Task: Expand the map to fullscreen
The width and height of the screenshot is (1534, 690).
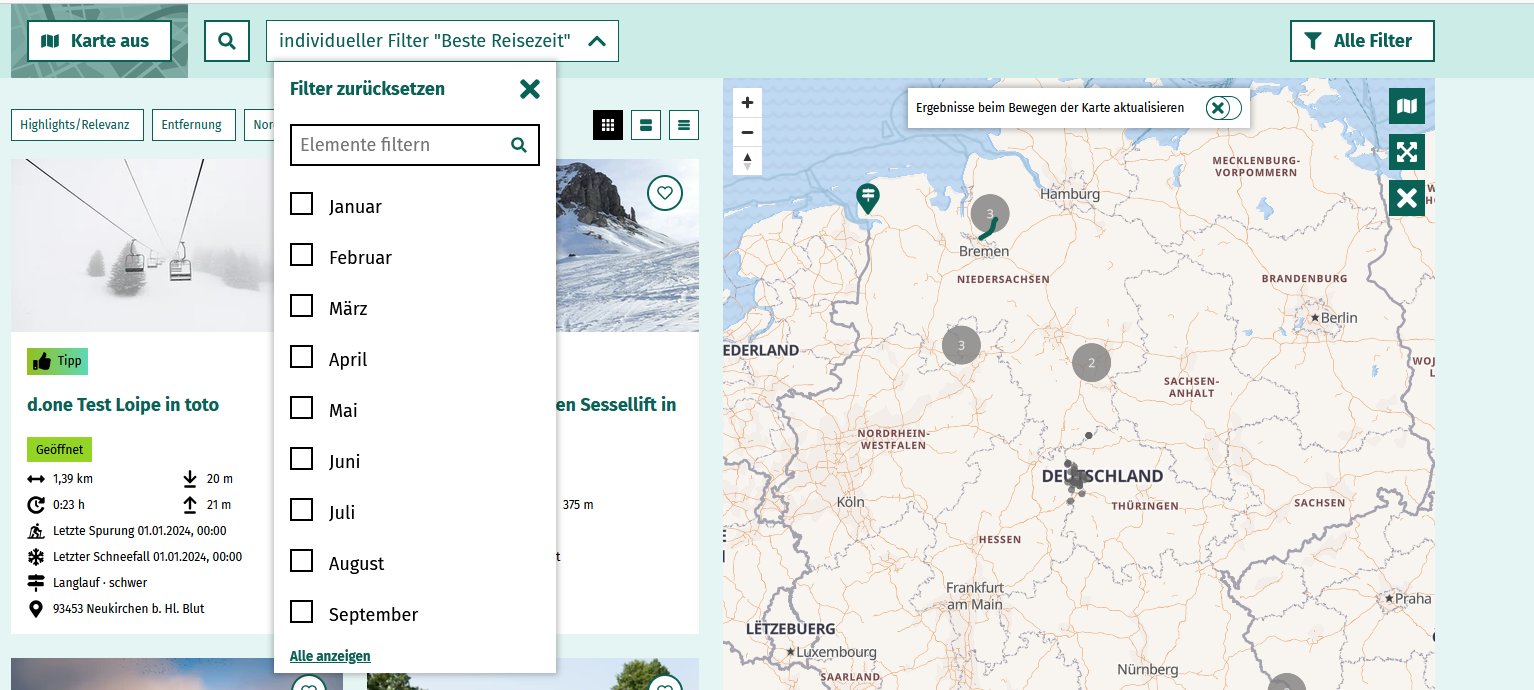Action: 1407,152
